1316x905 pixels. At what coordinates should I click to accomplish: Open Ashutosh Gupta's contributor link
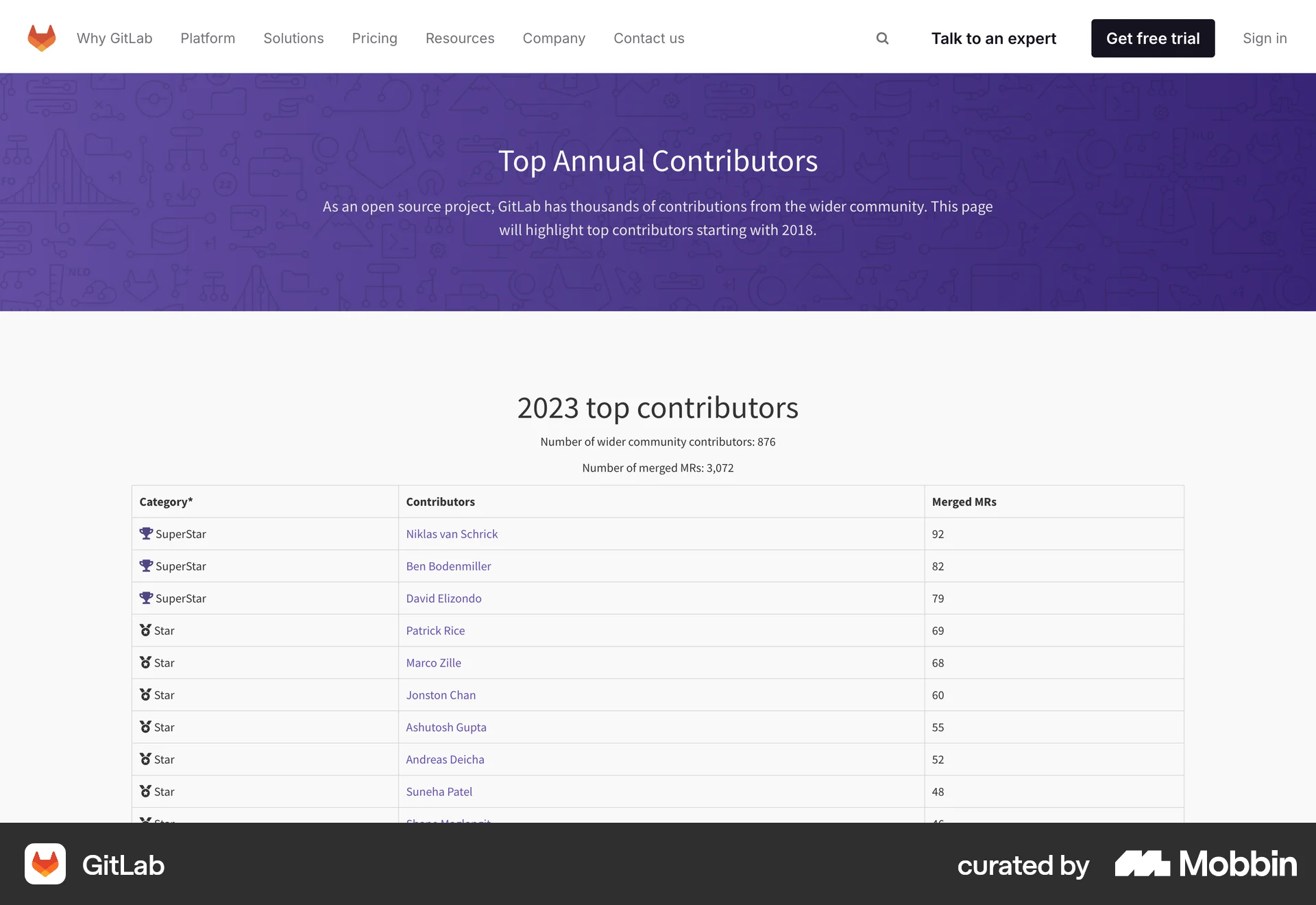[446, 727]
